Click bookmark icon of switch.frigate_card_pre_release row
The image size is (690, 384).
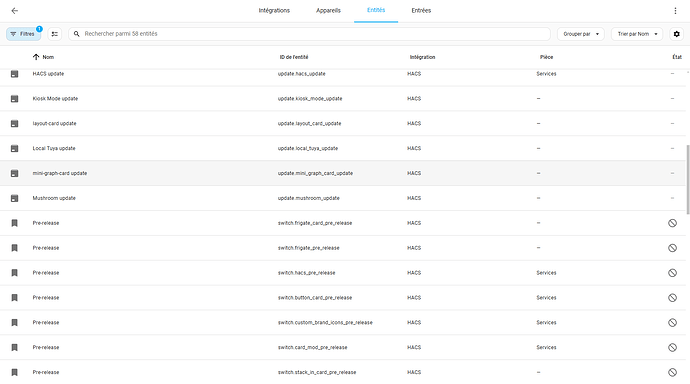click(x=15, y=223)
